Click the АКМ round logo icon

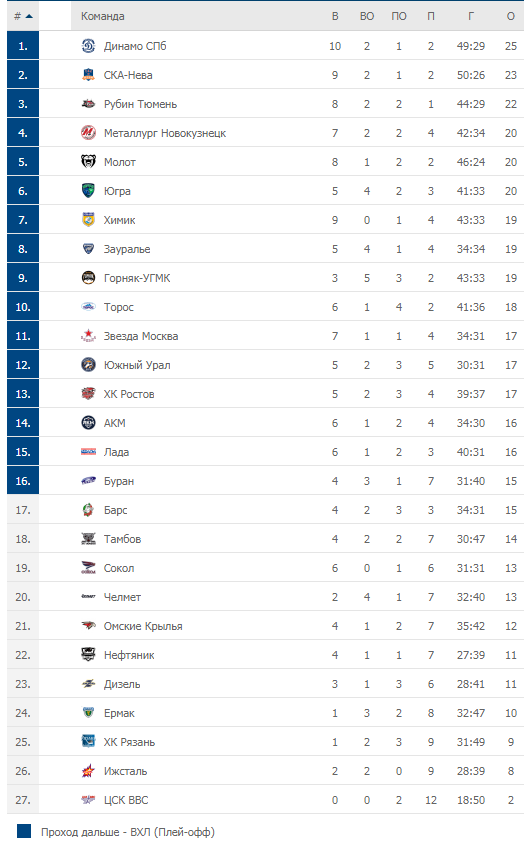point(88,423)
